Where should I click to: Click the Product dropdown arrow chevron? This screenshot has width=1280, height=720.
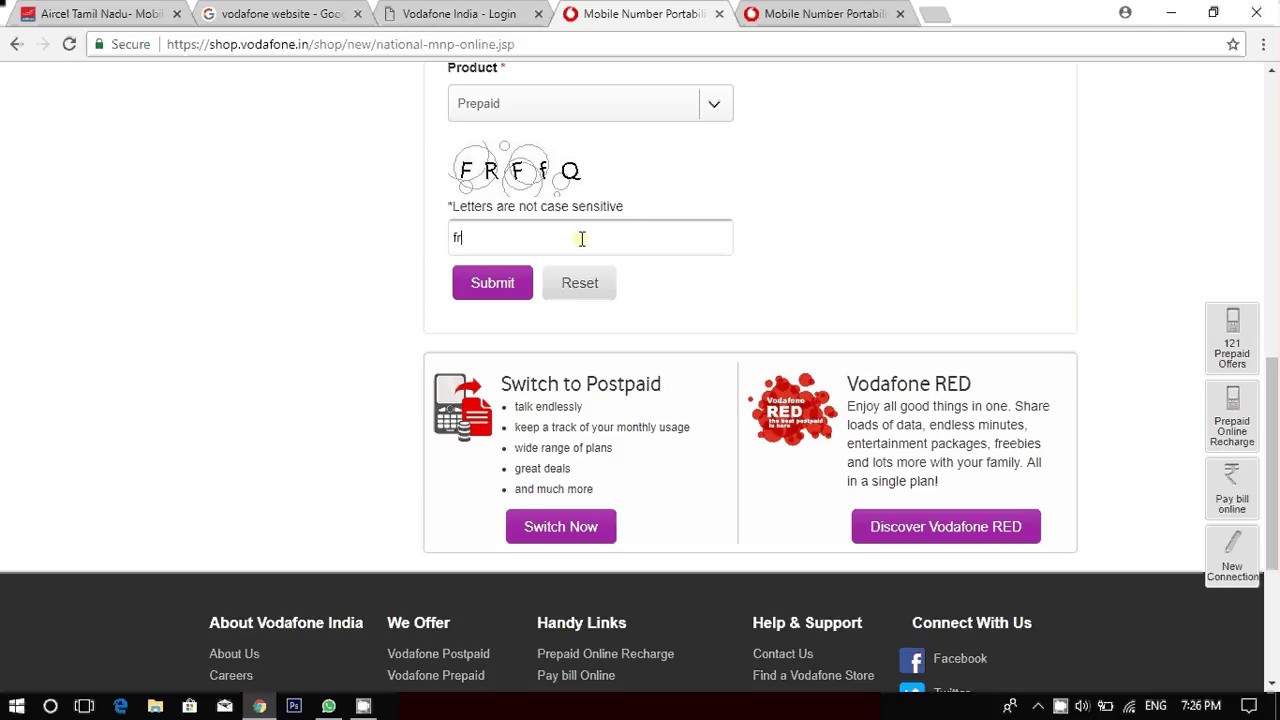tap(714, 104)
